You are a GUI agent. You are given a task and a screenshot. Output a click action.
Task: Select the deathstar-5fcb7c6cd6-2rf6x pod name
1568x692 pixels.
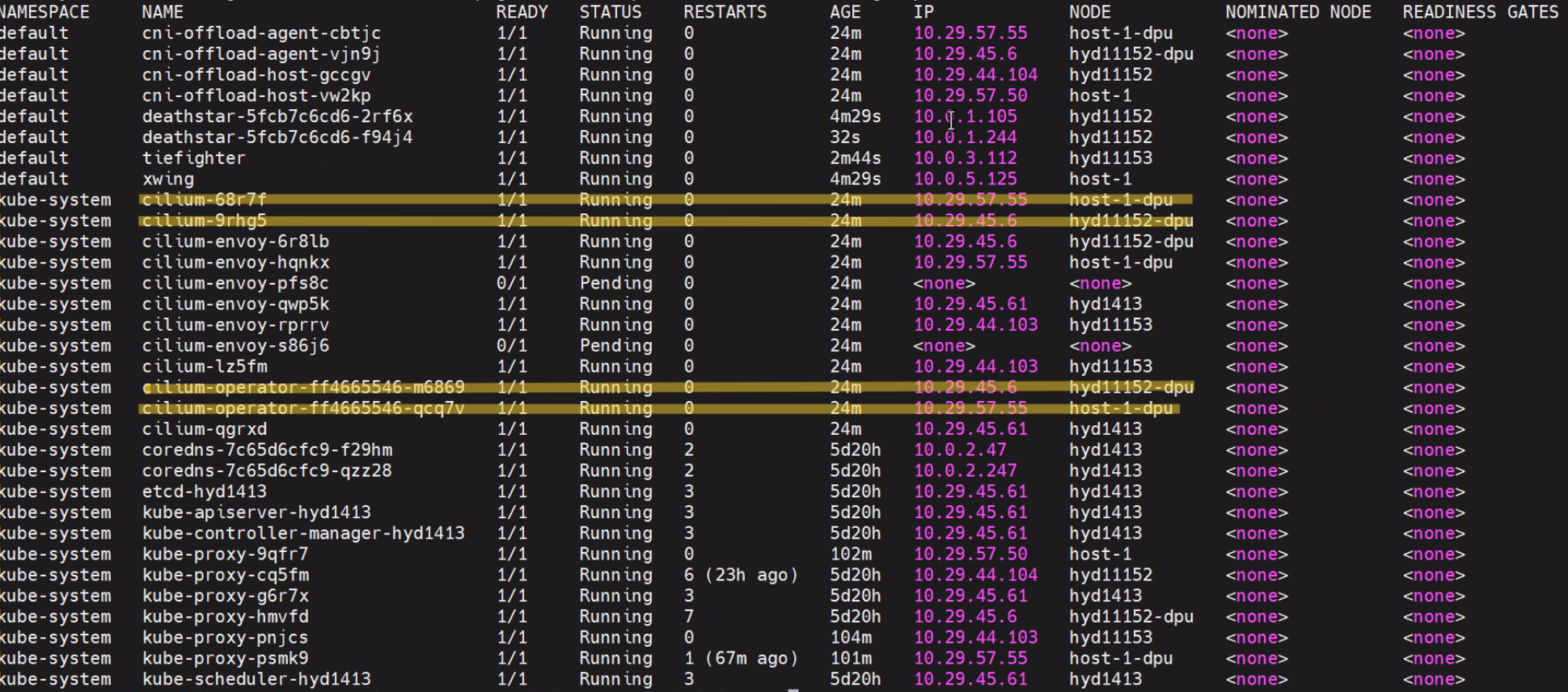(x=277, y=116)
